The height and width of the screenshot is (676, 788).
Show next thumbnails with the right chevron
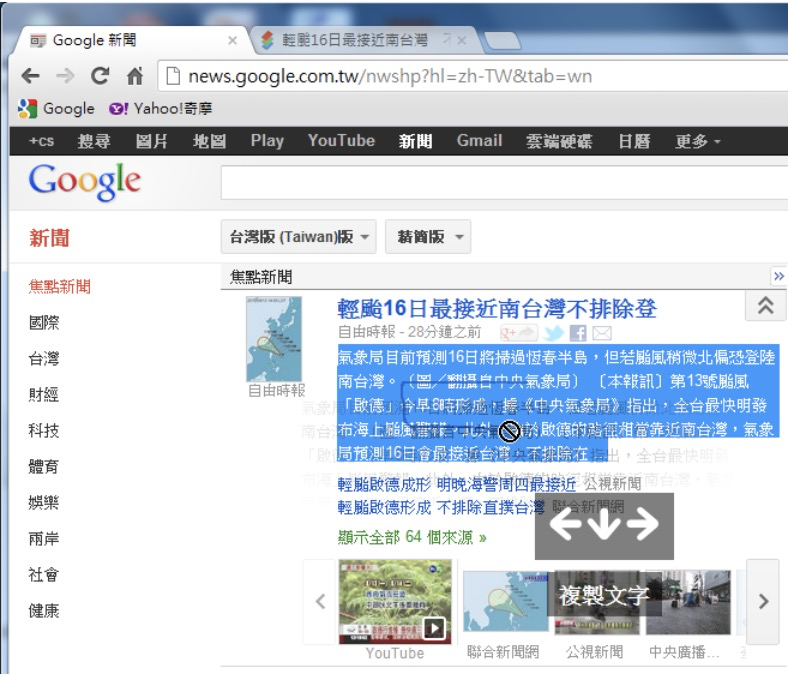click(x=763, y=601)
